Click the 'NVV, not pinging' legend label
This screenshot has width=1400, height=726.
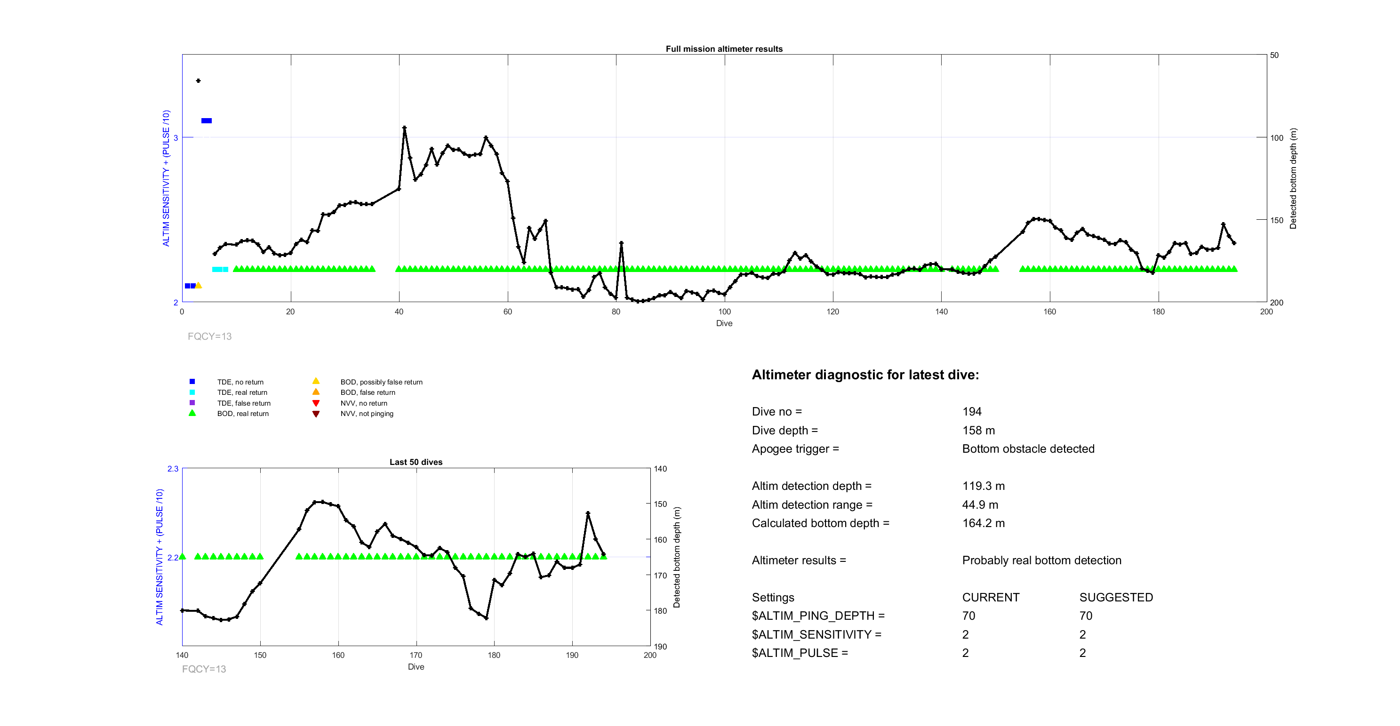(x=367, y=414)
